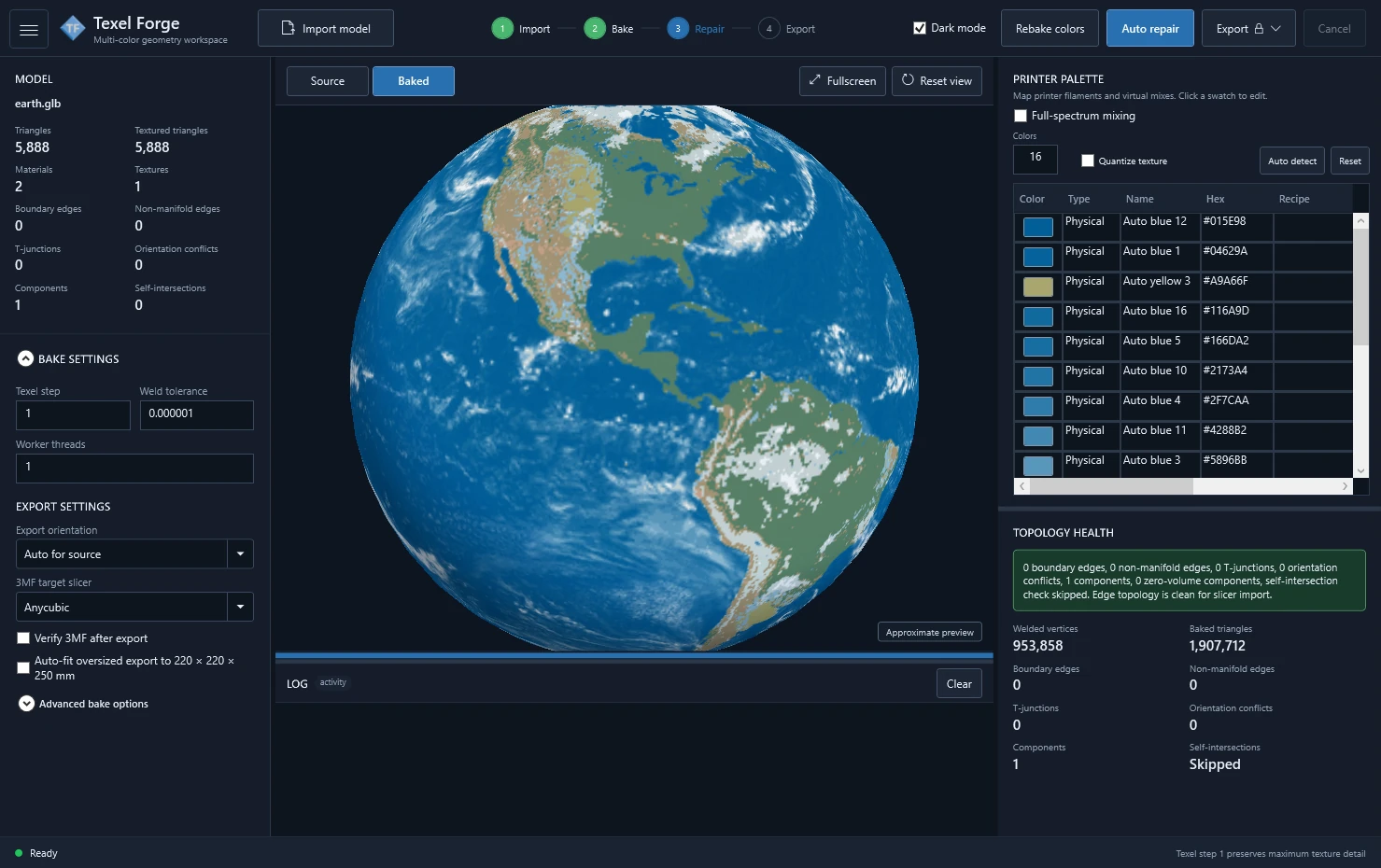Screen dimensions: 1381x868
Task: Edit the Auto blue 11 color swatch
Action: 1038,436
